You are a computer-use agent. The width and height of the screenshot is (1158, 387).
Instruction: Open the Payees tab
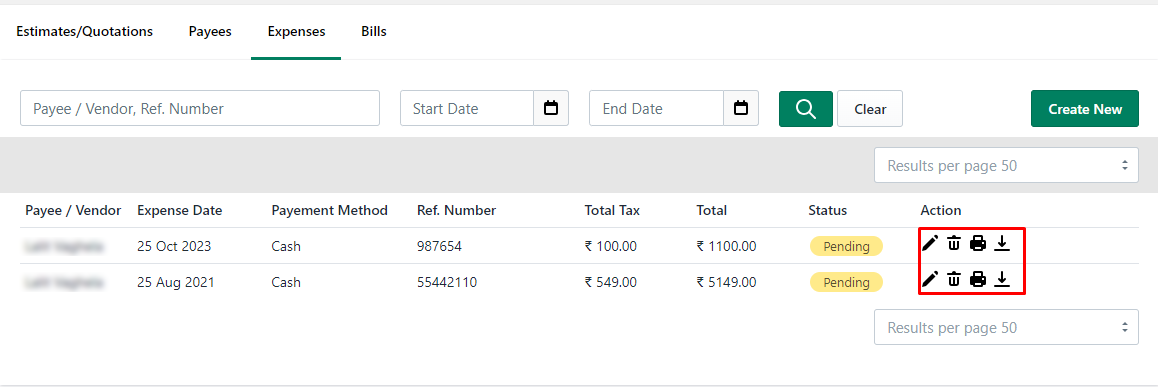click(210, 32)
